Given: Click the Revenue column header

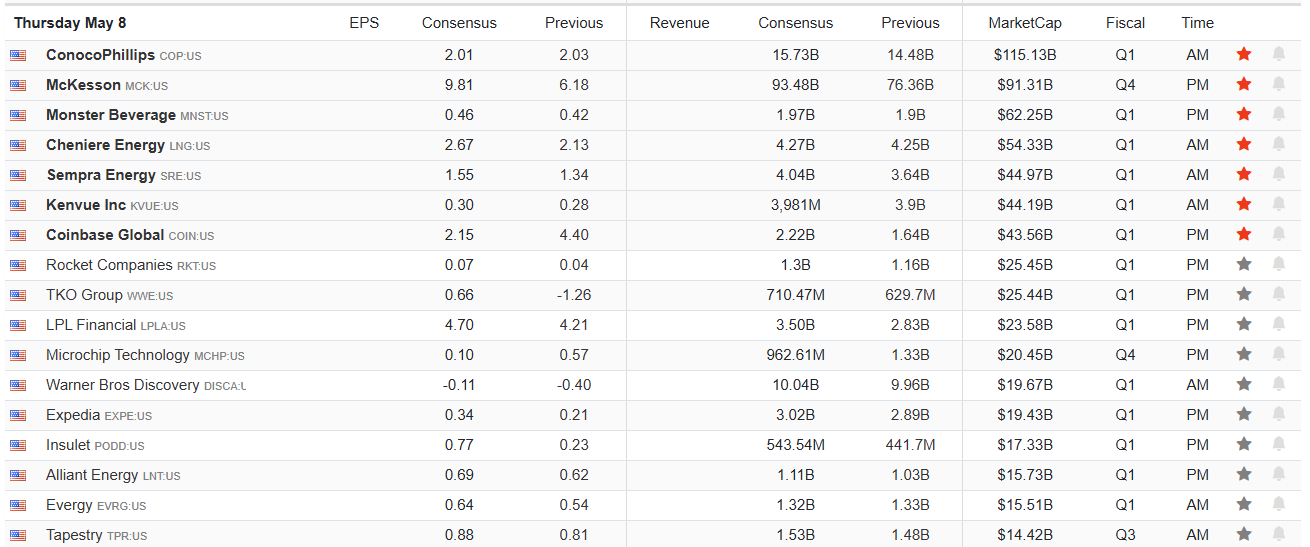Looking at the screenshot, I should [680, 23].
